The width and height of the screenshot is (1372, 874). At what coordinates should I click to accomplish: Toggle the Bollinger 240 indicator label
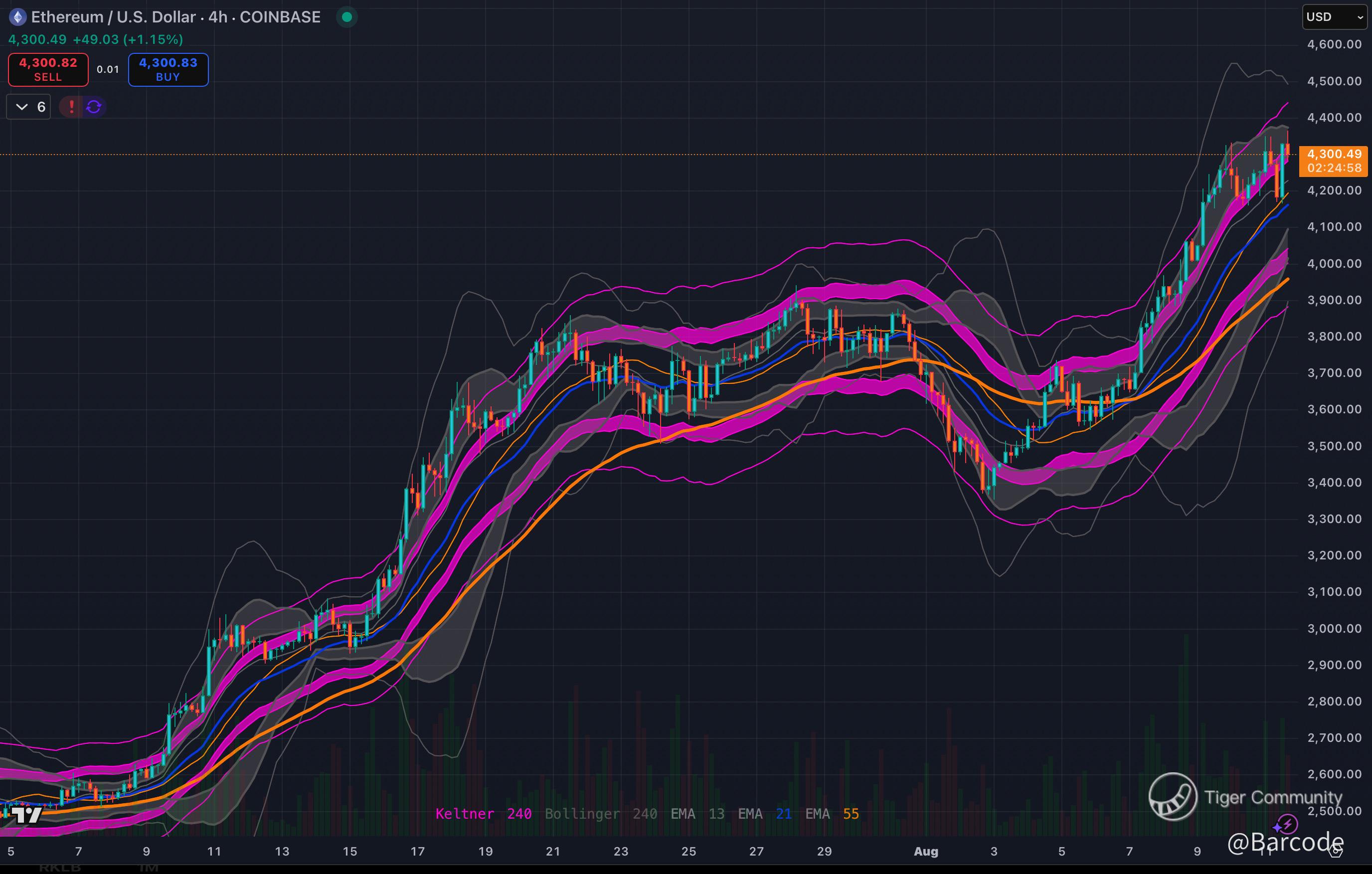tap(601, 814)
